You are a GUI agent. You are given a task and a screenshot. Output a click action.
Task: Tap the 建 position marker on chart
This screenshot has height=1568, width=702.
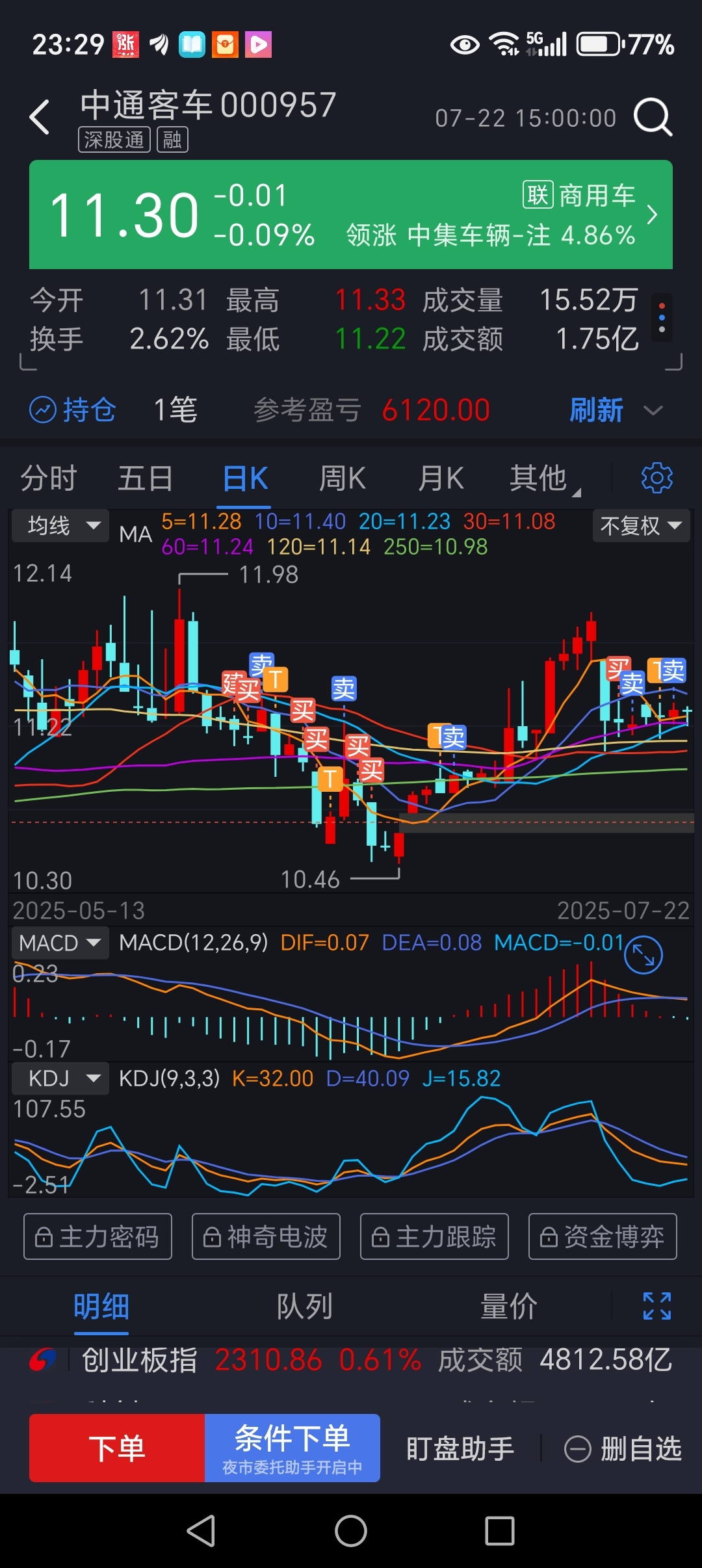point(231,683)
